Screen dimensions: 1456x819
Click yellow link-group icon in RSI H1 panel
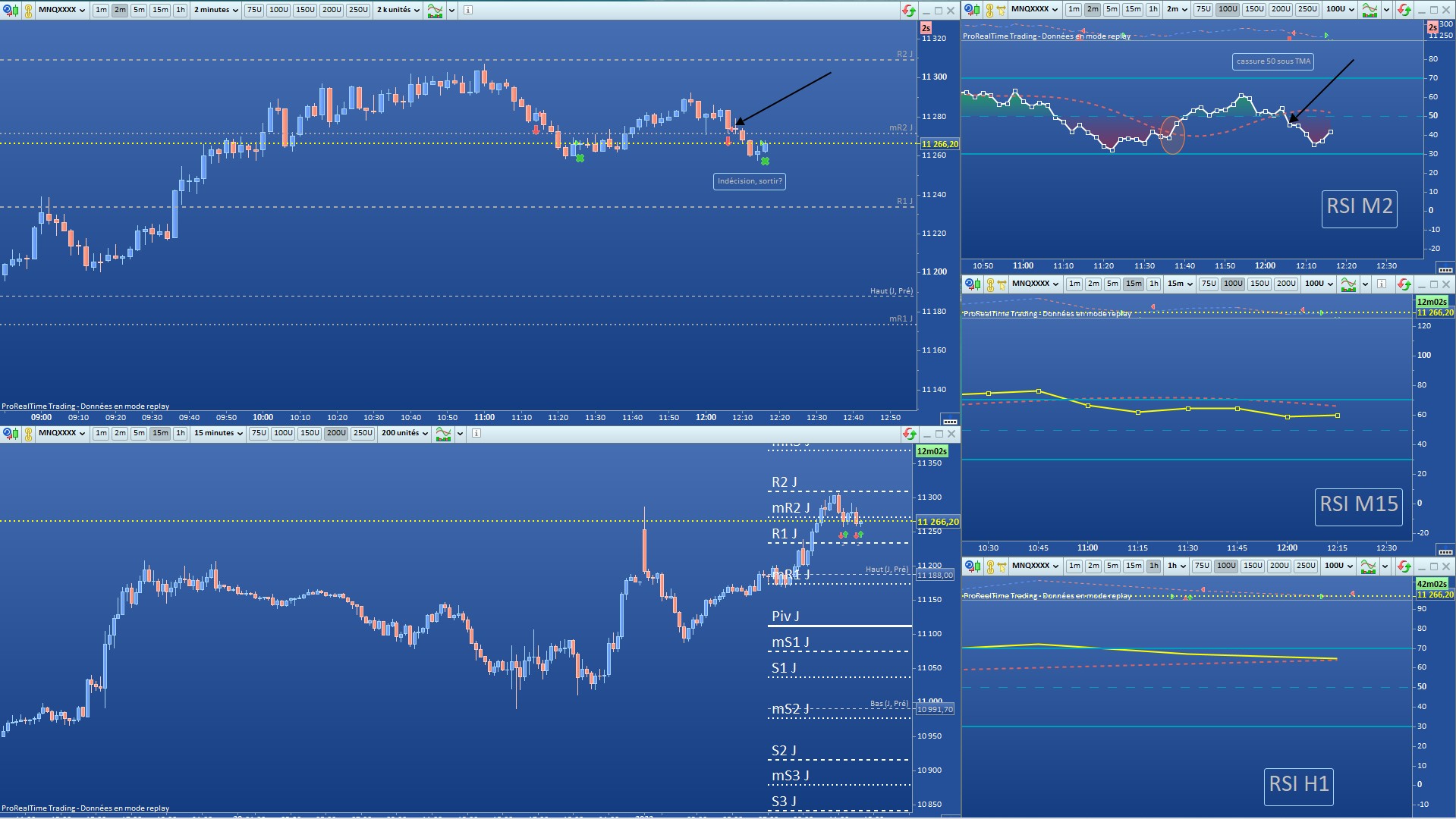pyautogui.click(x=989, y=566)
